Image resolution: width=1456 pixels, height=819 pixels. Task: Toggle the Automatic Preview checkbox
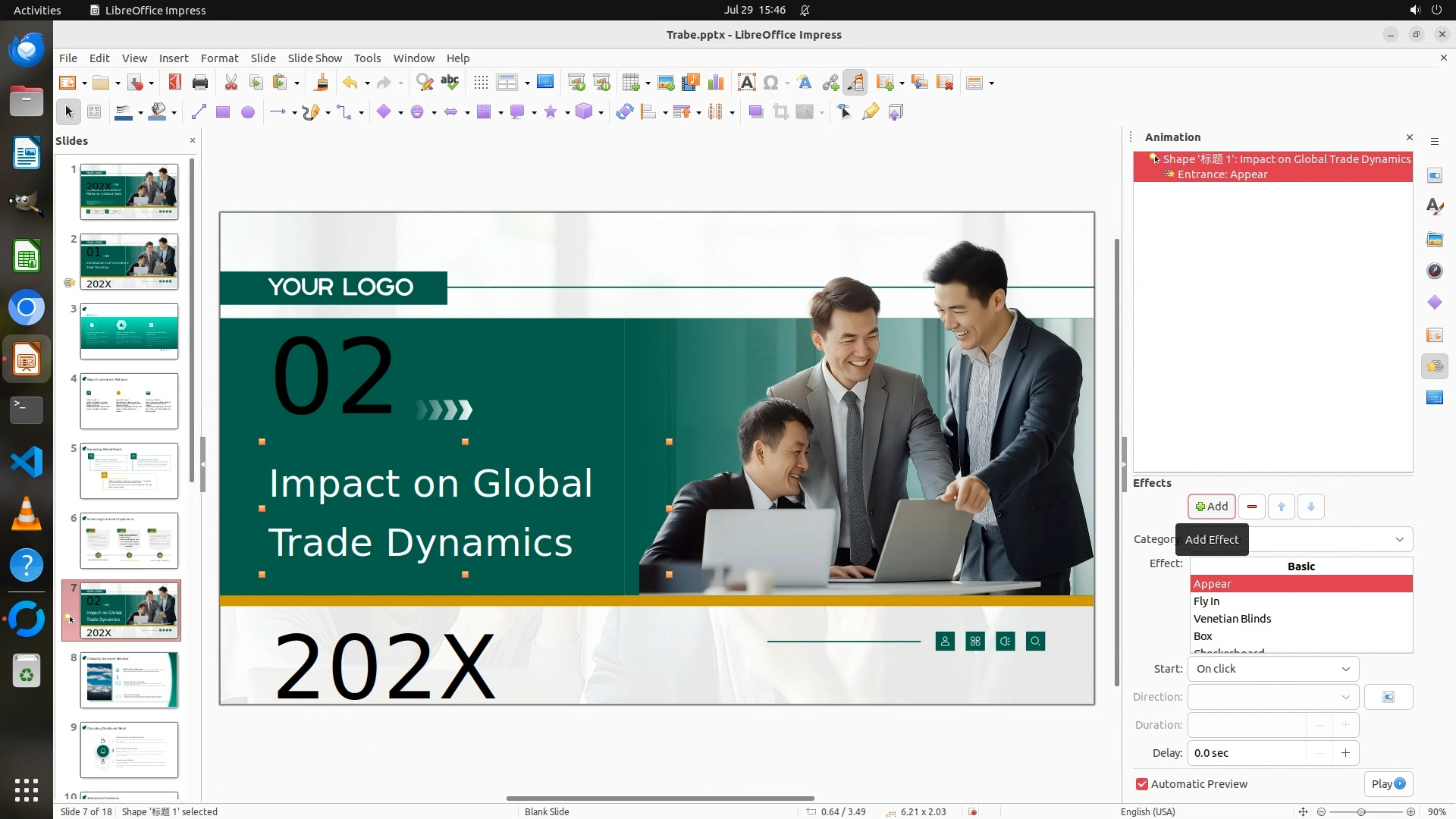point(1142,784)
